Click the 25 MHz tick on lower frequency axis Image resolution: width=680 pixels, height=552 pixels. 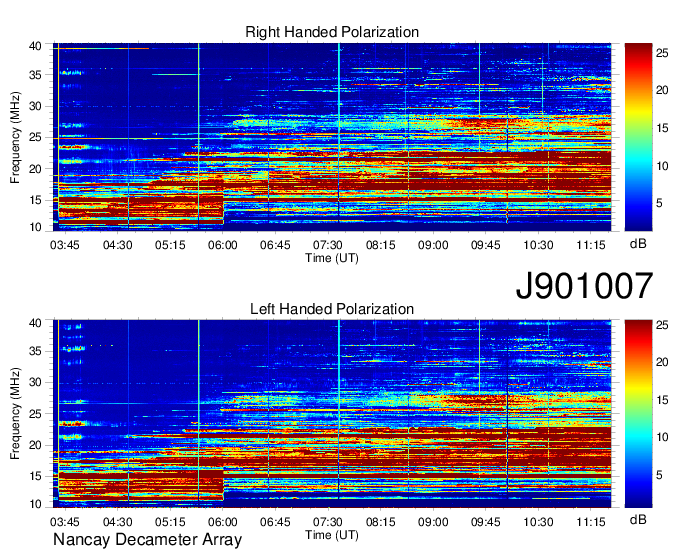pos(36,414)
